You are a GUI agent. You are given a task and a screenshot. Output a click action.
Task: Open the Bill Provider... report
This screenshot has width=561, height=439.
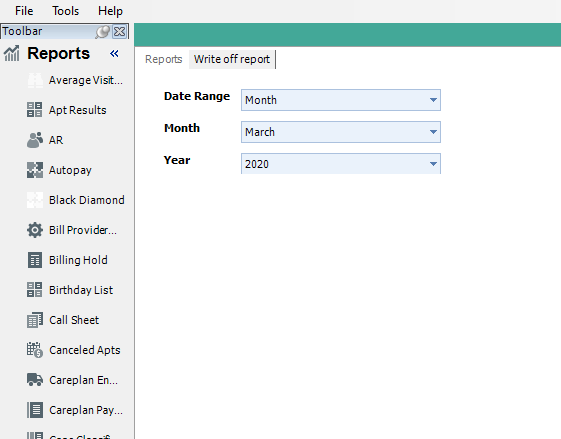pyautogui.click(x=83, y=230)
